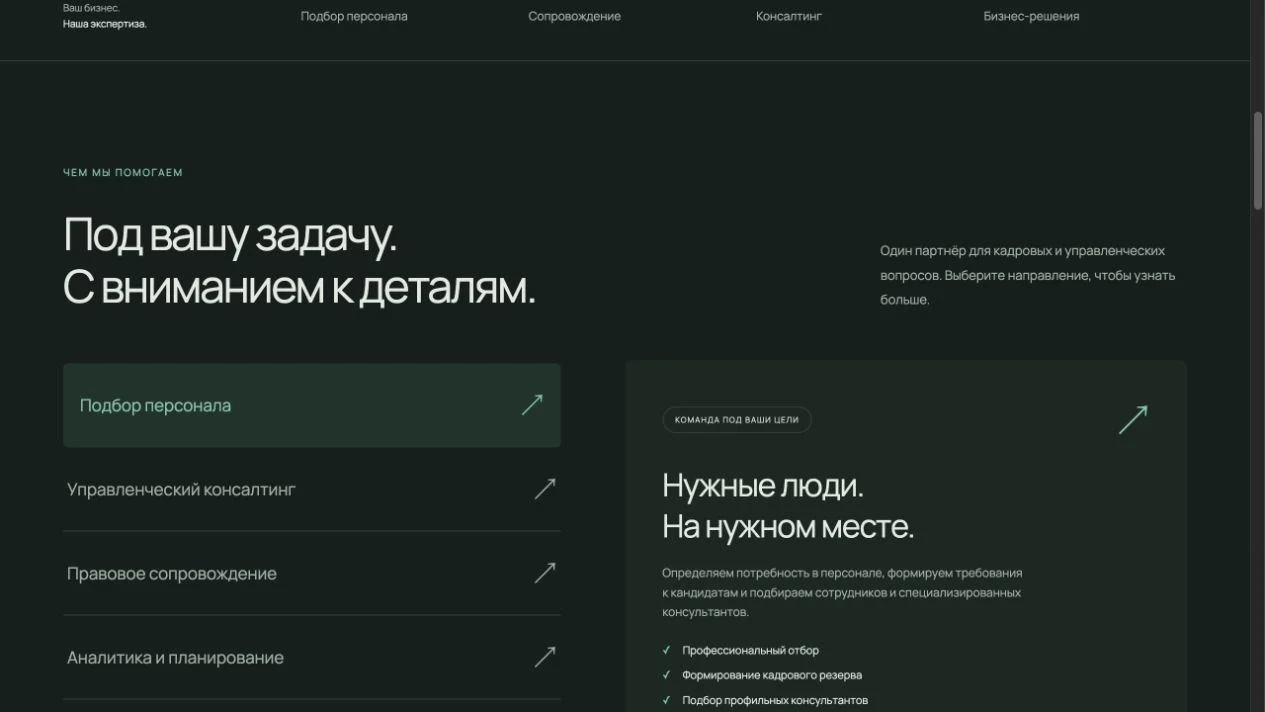The width and height of the screenshot is (1265, 712).
Task: Click checkmark next to Подбор профильных консультантов
Action: [x=667, y=700]
